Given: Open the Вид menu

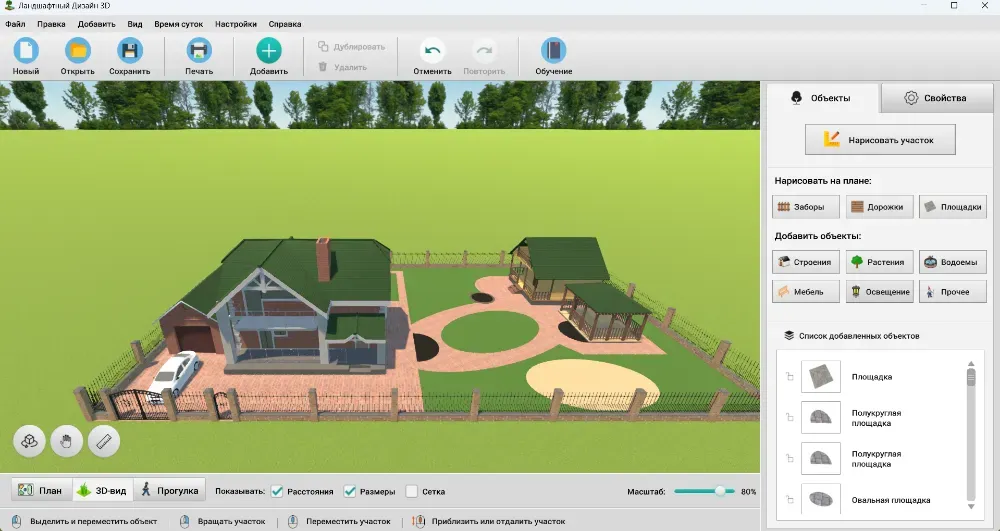Looking at the screenshot, I should 135,24.
